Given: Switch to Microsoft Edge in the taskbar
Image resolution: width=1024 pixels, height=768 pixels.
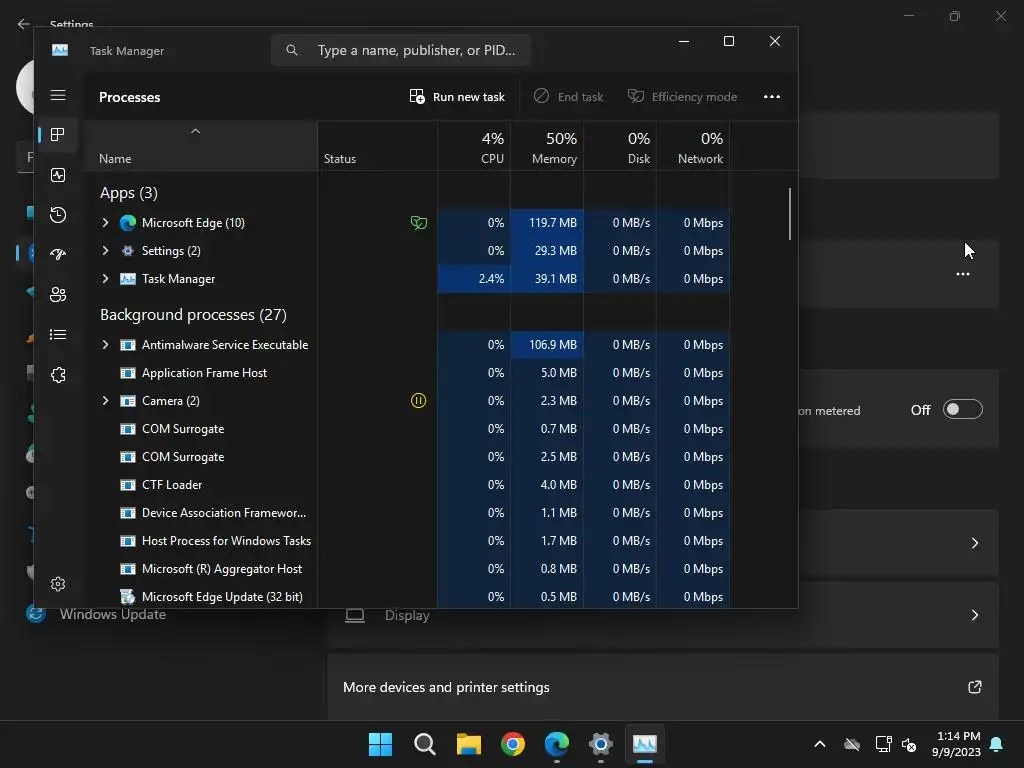Looking at the screenshot, I should [556, 744].
